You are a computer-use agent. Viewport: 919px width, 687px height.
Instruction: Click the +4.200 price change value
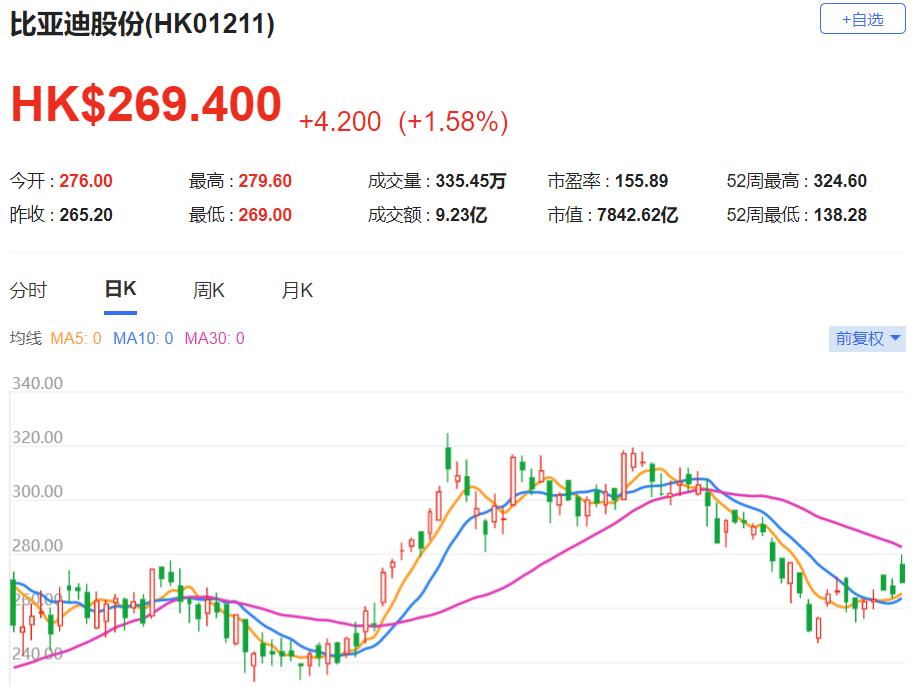point(340,122)
